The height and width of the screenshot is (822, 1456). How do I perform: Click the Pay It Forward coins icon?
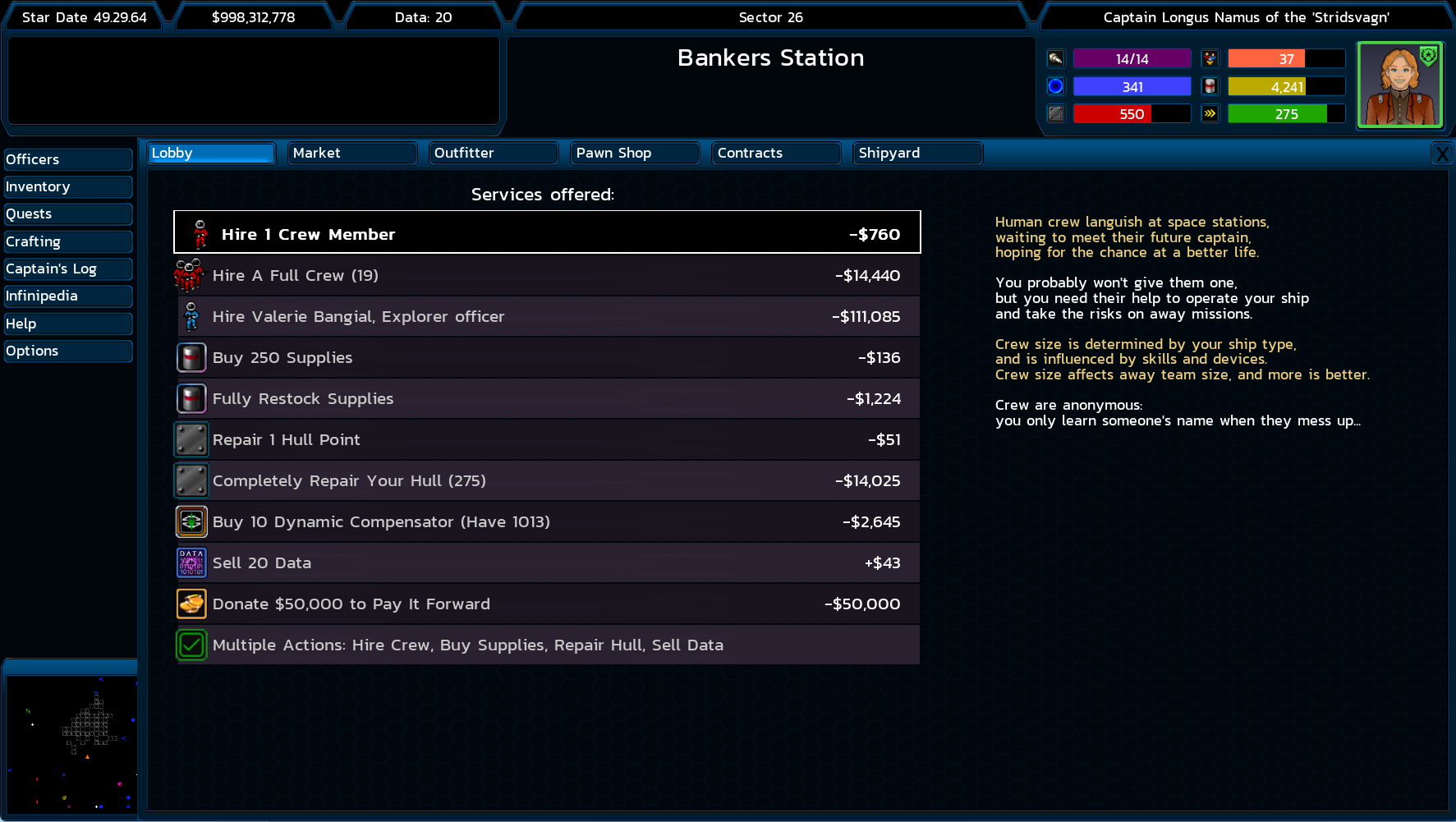(x=191, y=604)
